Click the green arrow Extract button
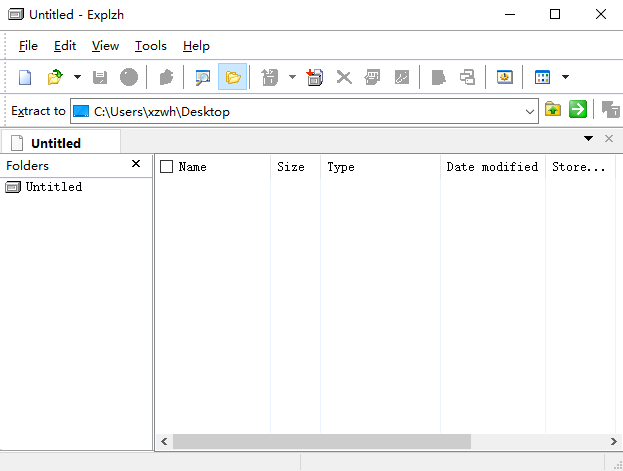Screen dimensions: 623x471 pos(578,111)
